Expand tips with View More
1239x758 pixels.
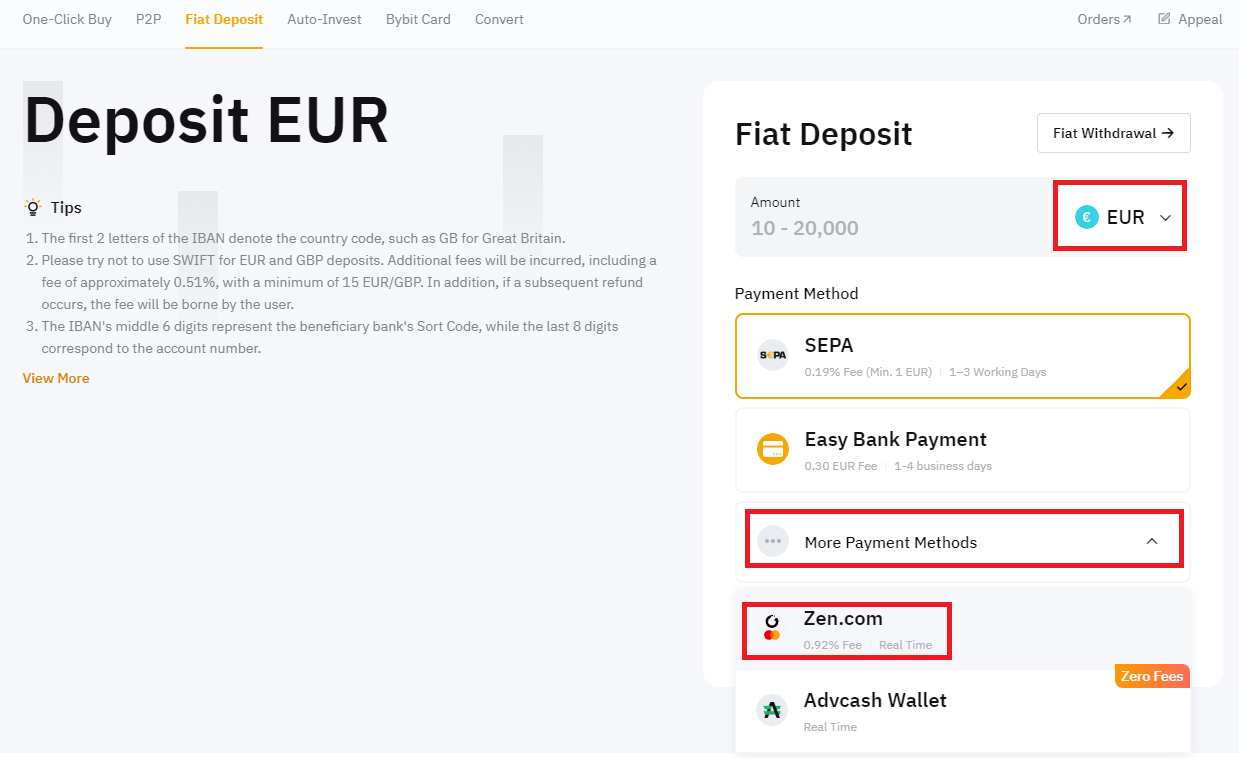point(56,378)
